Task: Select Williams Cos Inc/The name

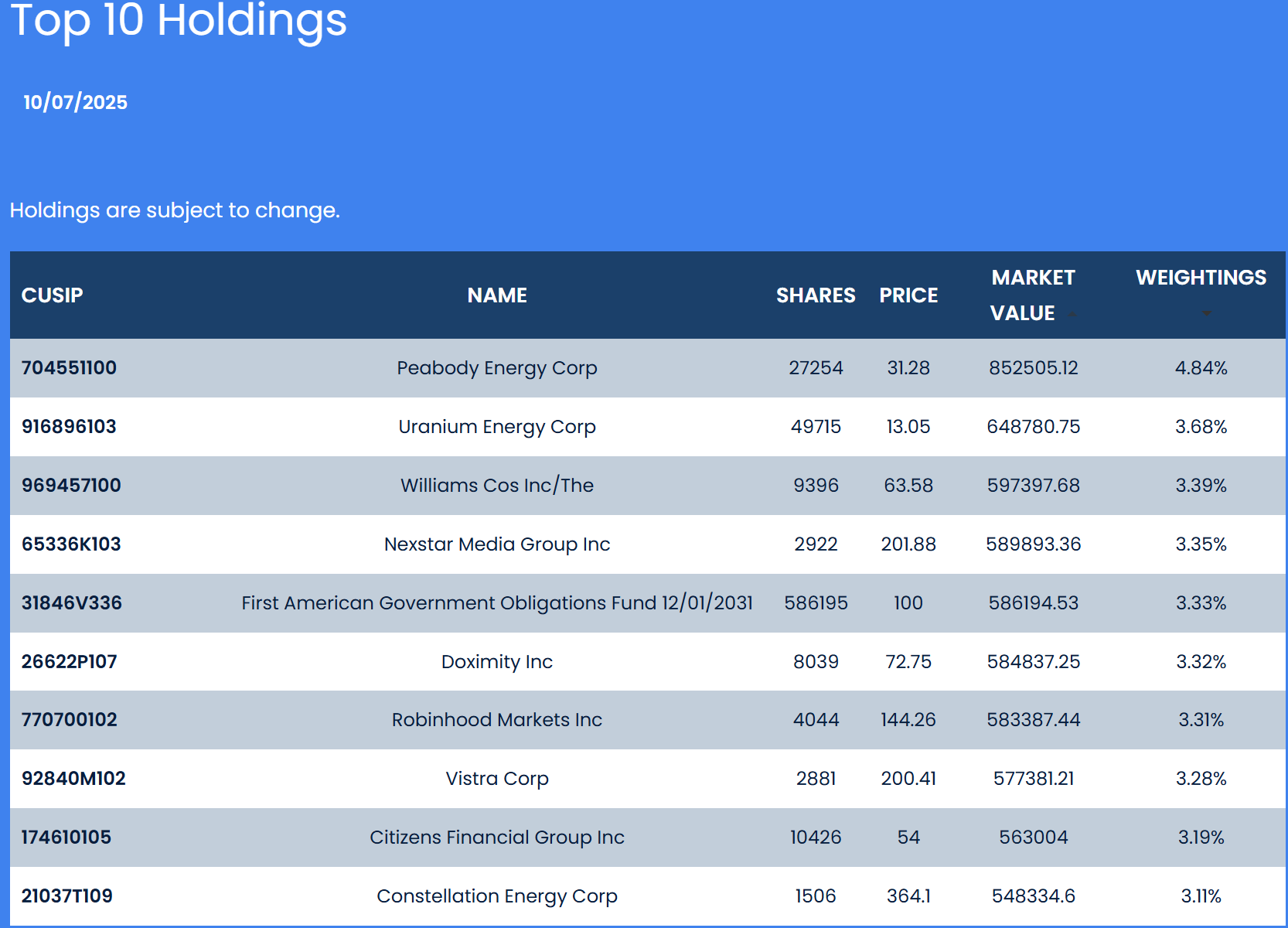Action: pos(497,486)
